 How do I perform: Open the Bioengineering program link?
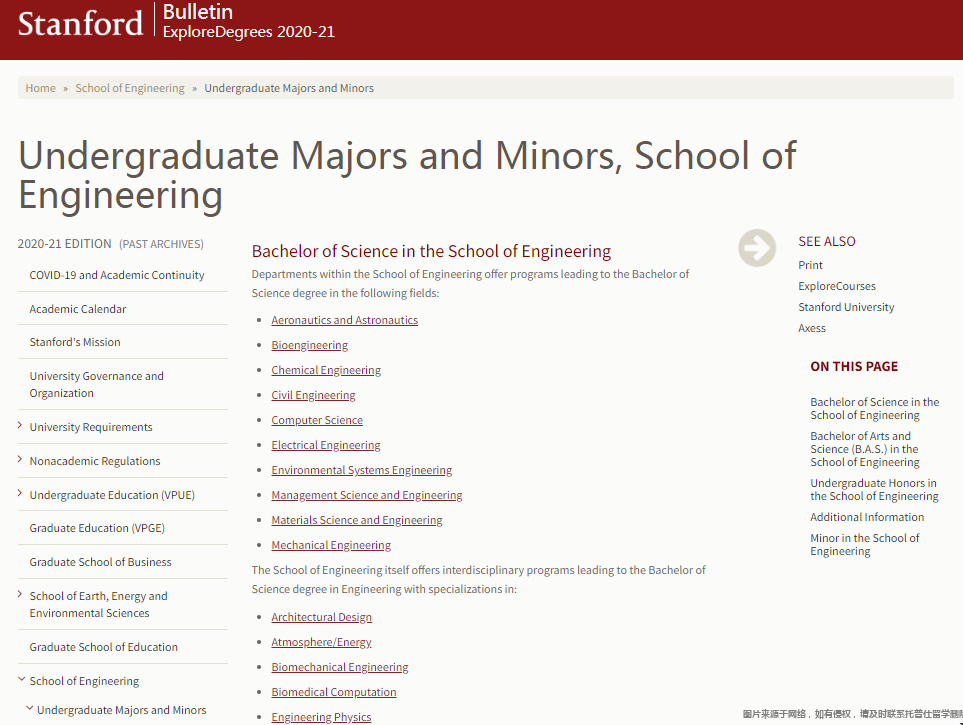310,345
